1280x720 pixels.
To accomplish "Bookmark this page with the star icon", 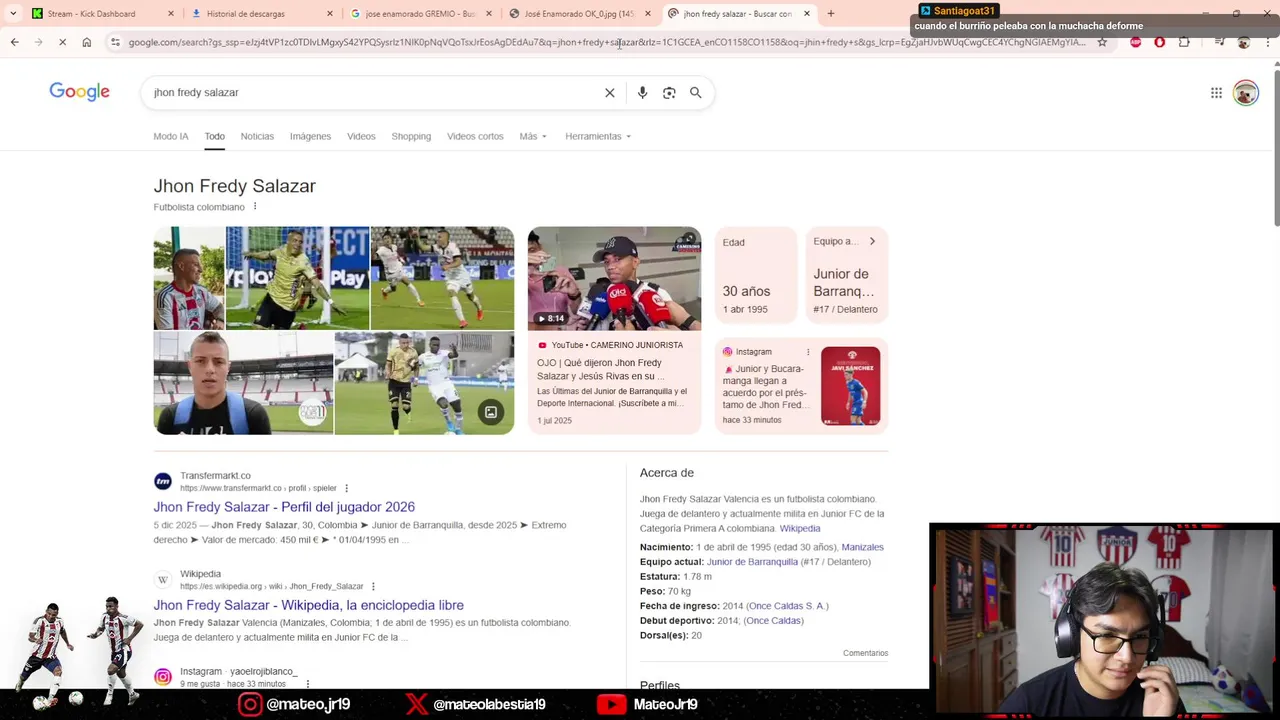I will 1102,42.
